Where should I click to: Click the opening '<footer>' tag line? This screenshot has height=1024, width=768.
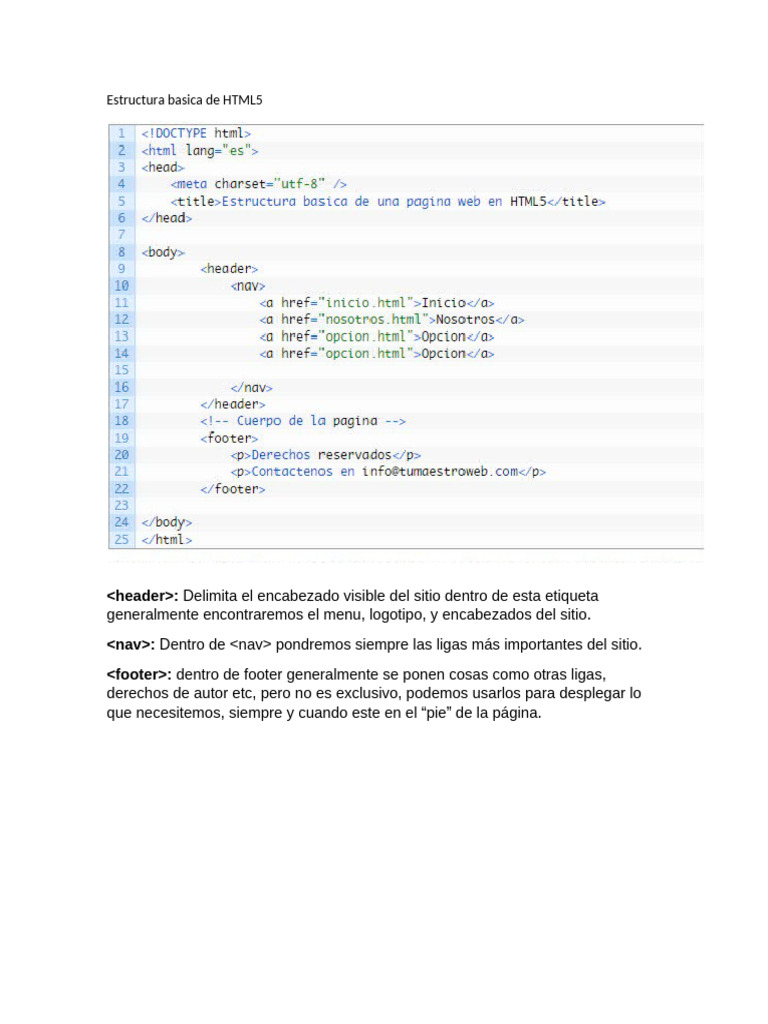tap(229, 438)
